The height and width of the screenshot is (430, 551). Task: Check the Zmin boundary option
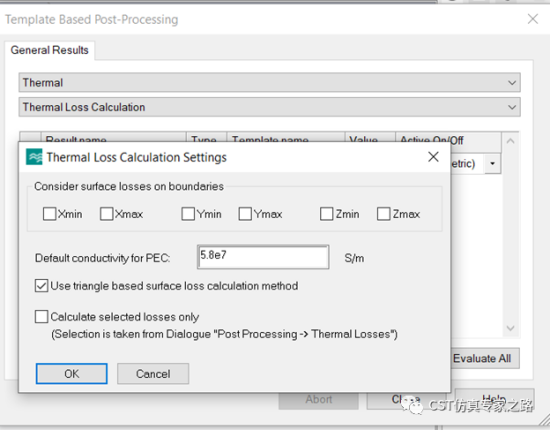click(326, 214)
